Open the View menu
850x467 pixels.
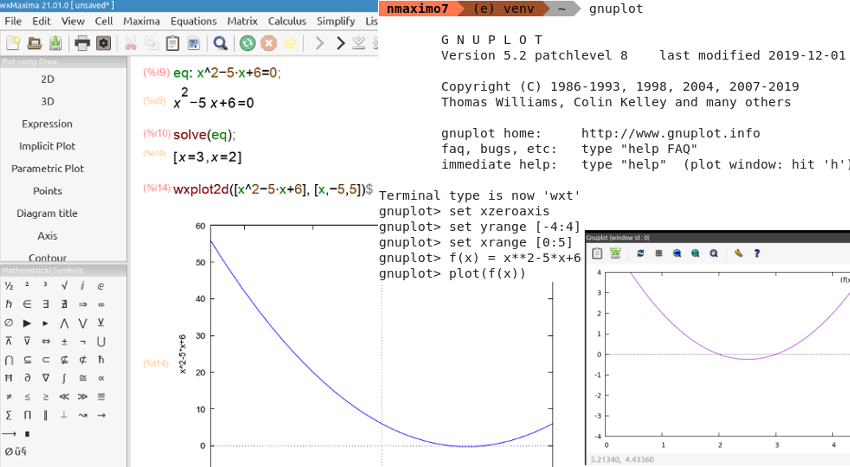pos(73,21)
